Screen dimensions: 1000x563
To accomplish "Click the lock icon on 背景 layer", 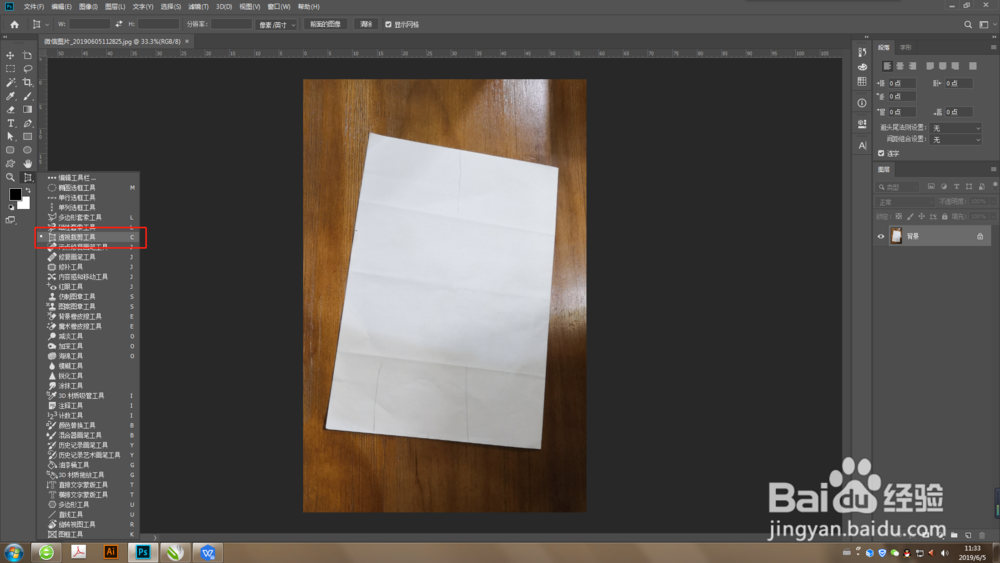I will 980,237.
